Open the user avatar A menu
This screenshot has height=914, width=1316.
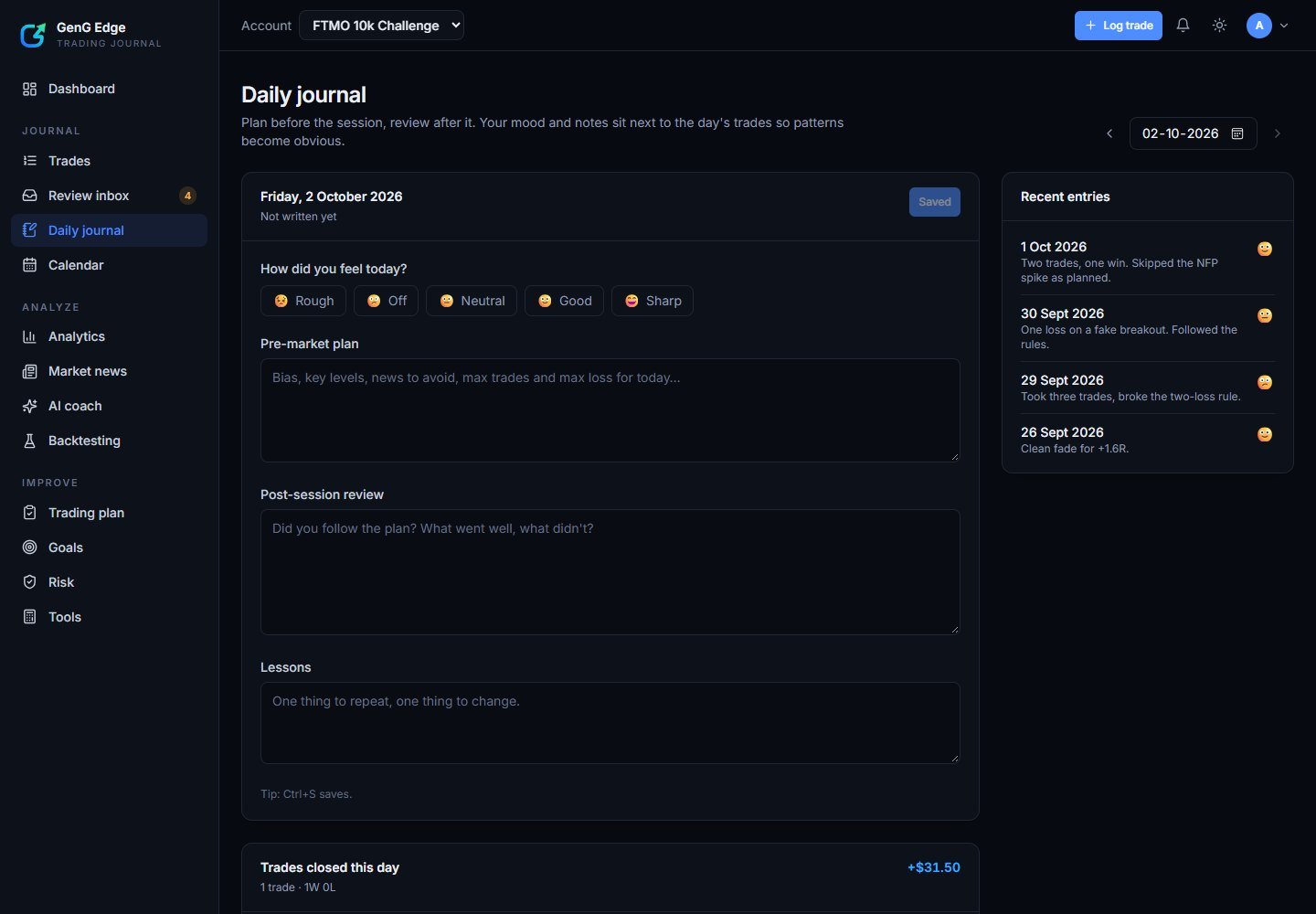coord(1259,26)
